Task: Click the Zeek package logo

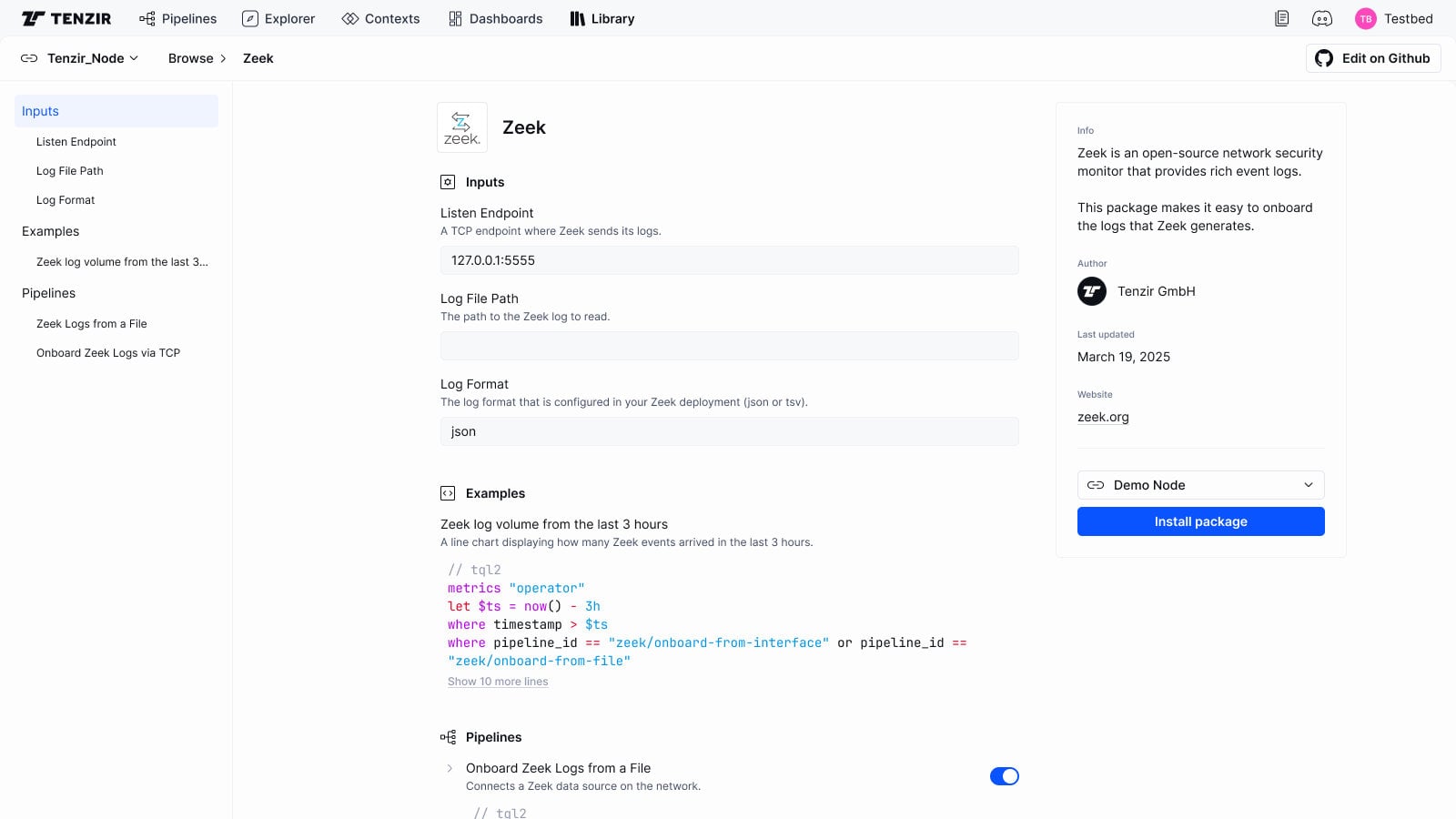Action: pyautogui.click(x=462, y=127)
